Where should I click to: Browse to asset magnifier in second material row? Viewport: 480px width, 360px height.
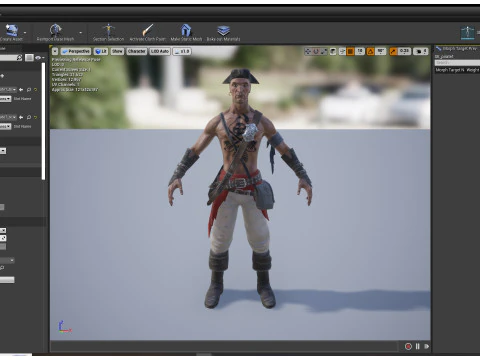[x=29, y=117]
